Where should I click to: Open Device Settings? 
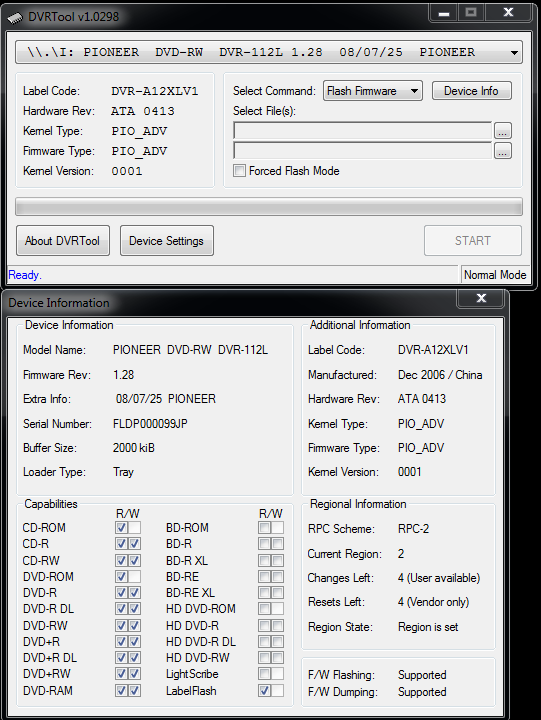pyautogui.click(x=166, y=241)
